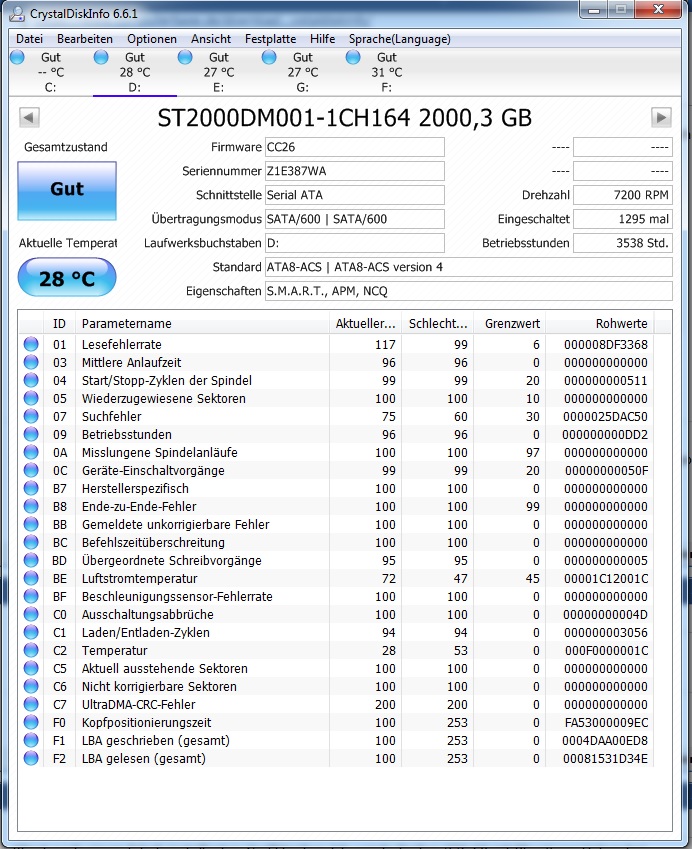Open the Datei menu
Viewport: 692px width, 849px height.
tap(29, 39)
